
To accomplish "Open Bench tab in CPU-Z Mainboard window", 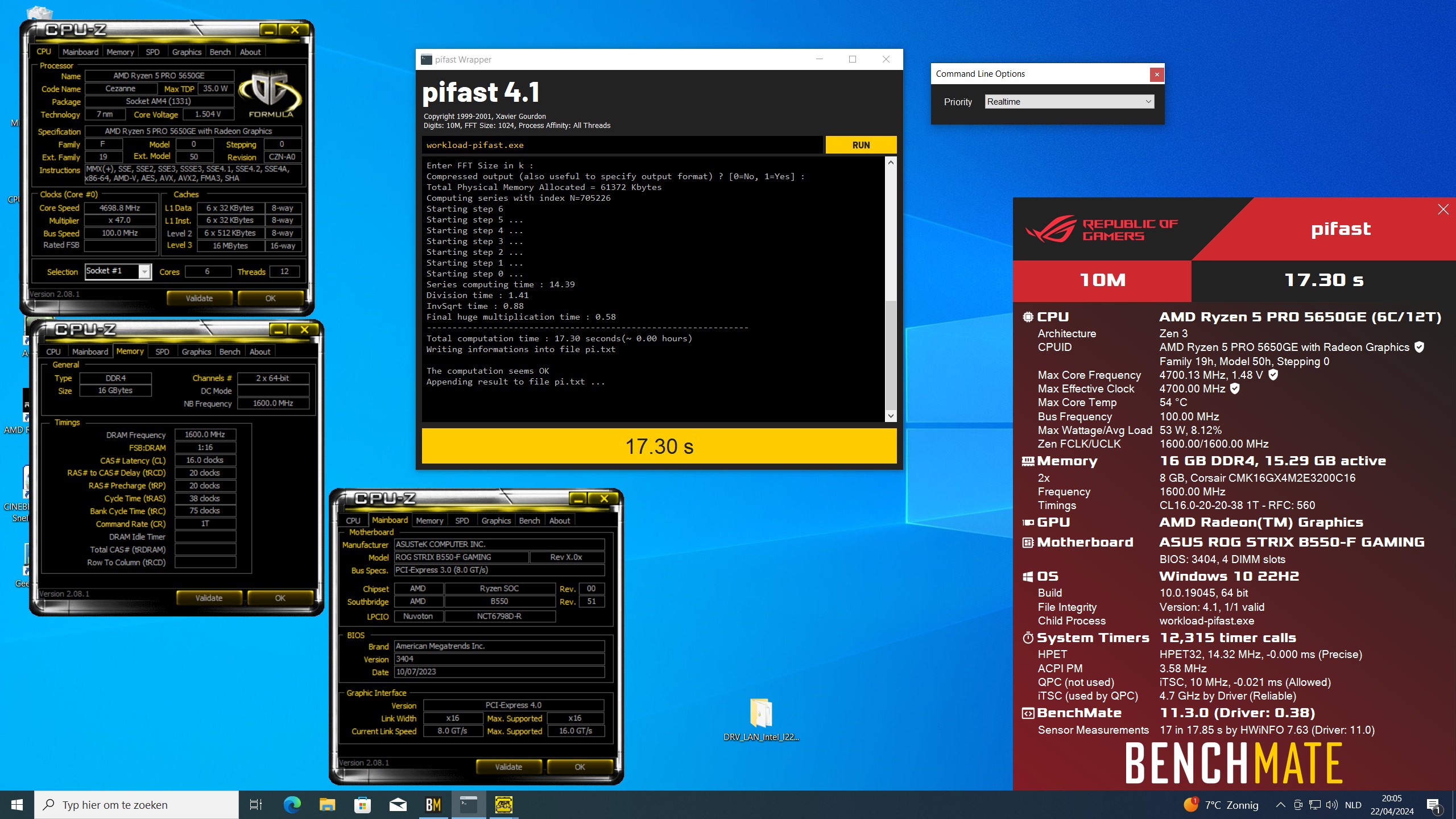I will click(x=530, y=520).
